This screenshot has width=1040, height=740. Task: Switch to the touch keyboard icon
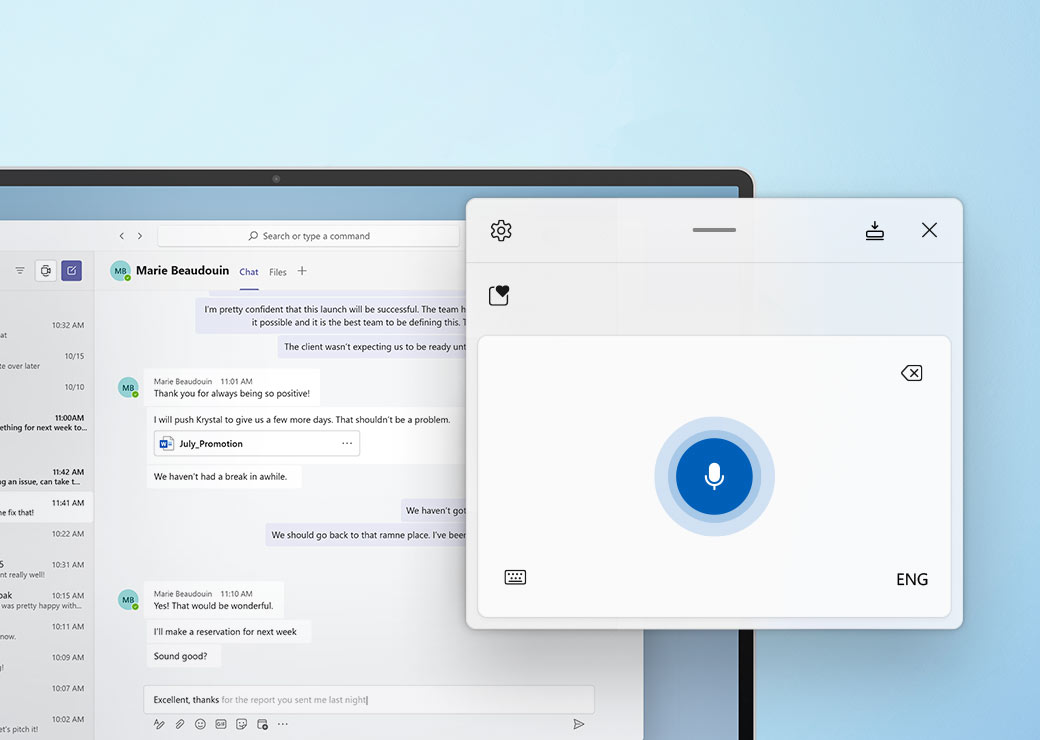pyautogui.click(x=514, y=577)
